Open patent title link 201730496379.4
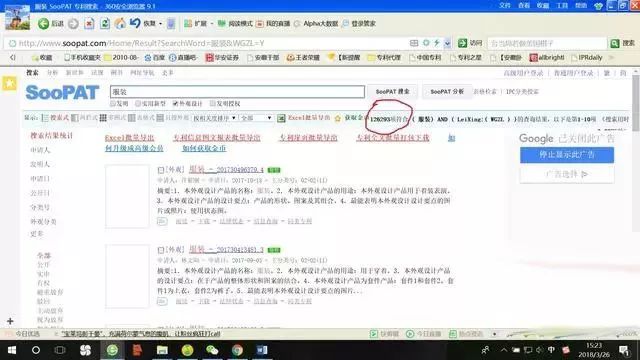 coord(227,169)
